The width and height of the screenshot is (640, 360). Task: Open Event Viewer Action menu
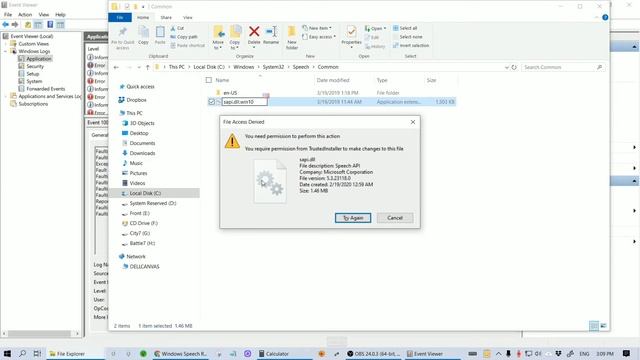click(x=25, y=15)
